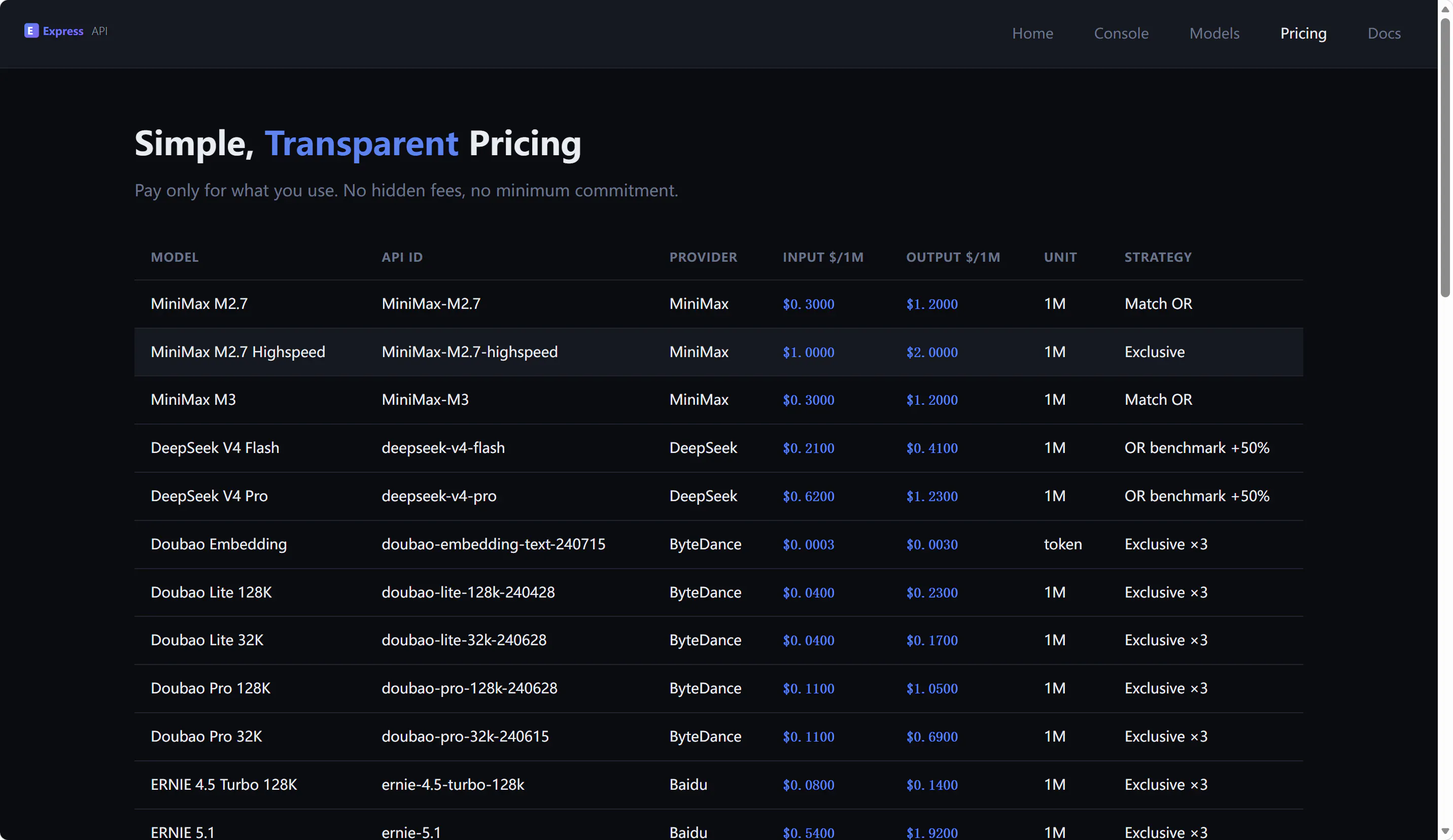Image resolution: width=1453 pixels, height=840 pixels.
Task: Select the doubao-pro-128k-240628 API ID
Action: click(469, 688)
